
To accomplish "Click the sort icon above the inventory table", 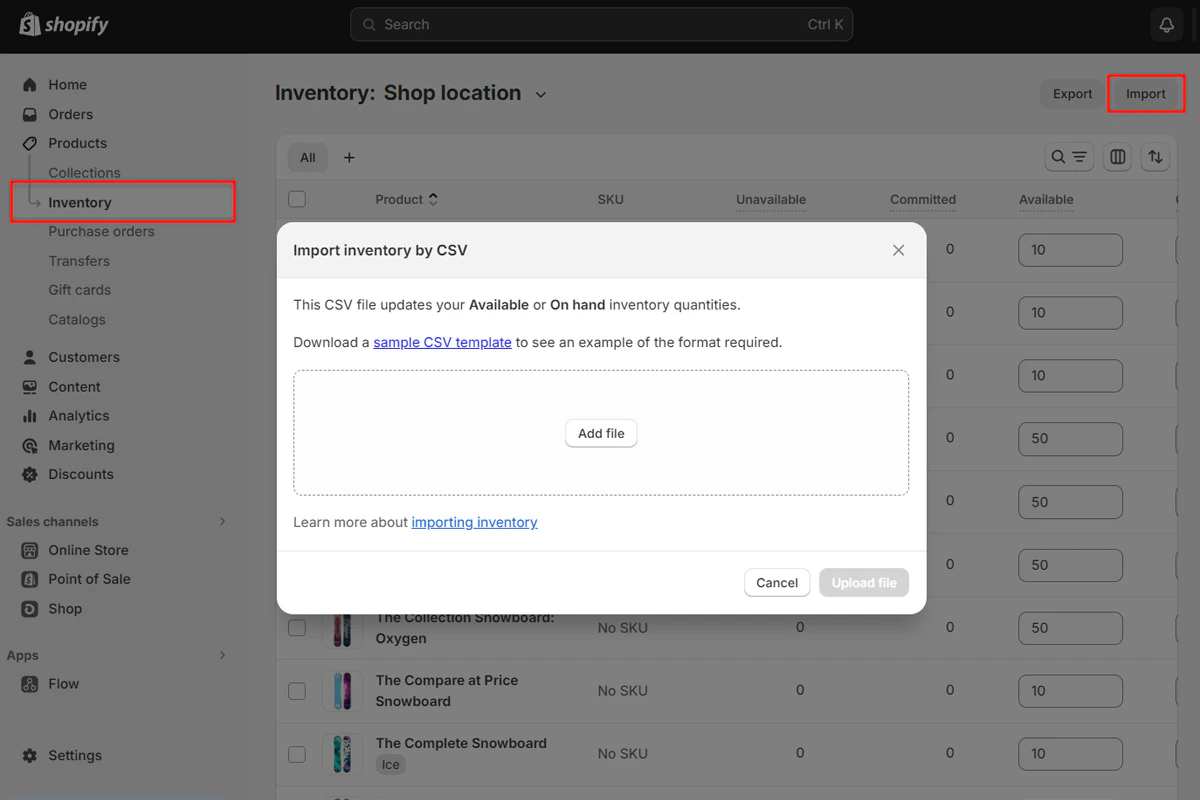I will pyautogui.click(x=1155, y=157).
